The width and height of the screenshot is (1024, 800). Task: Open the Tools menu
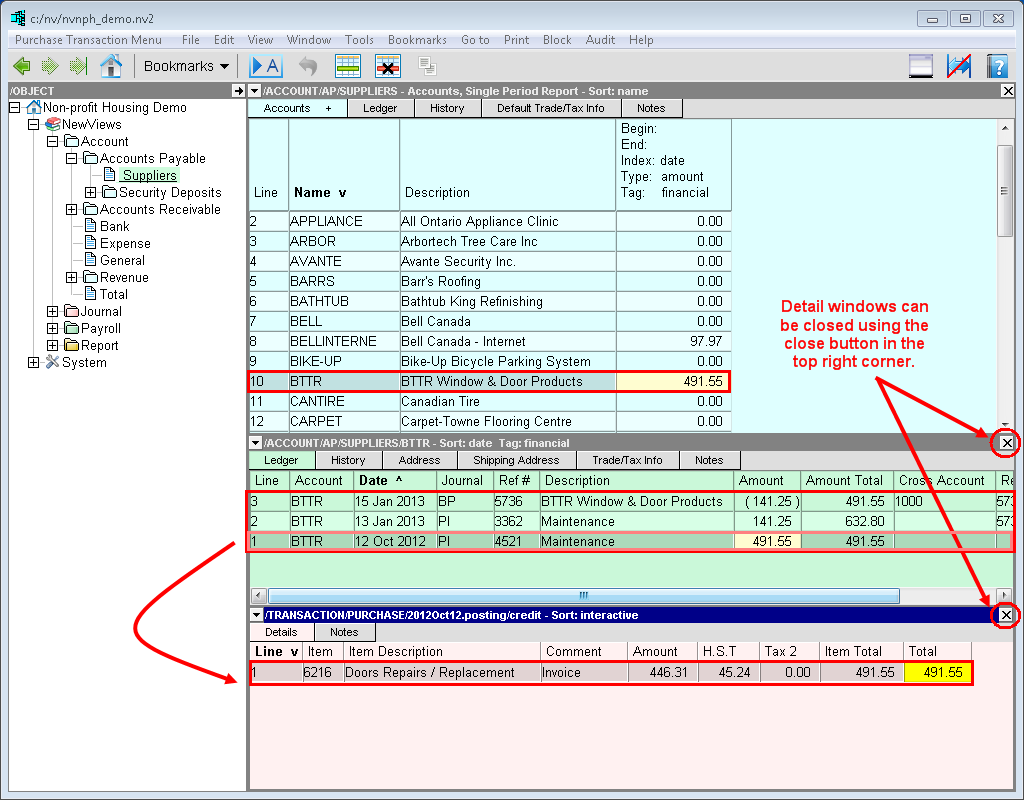tap(359, 40)
